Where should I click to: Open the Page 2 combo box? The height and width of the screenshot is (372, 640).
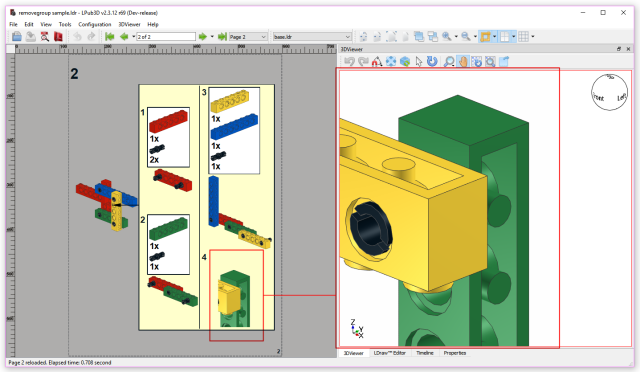248,37
